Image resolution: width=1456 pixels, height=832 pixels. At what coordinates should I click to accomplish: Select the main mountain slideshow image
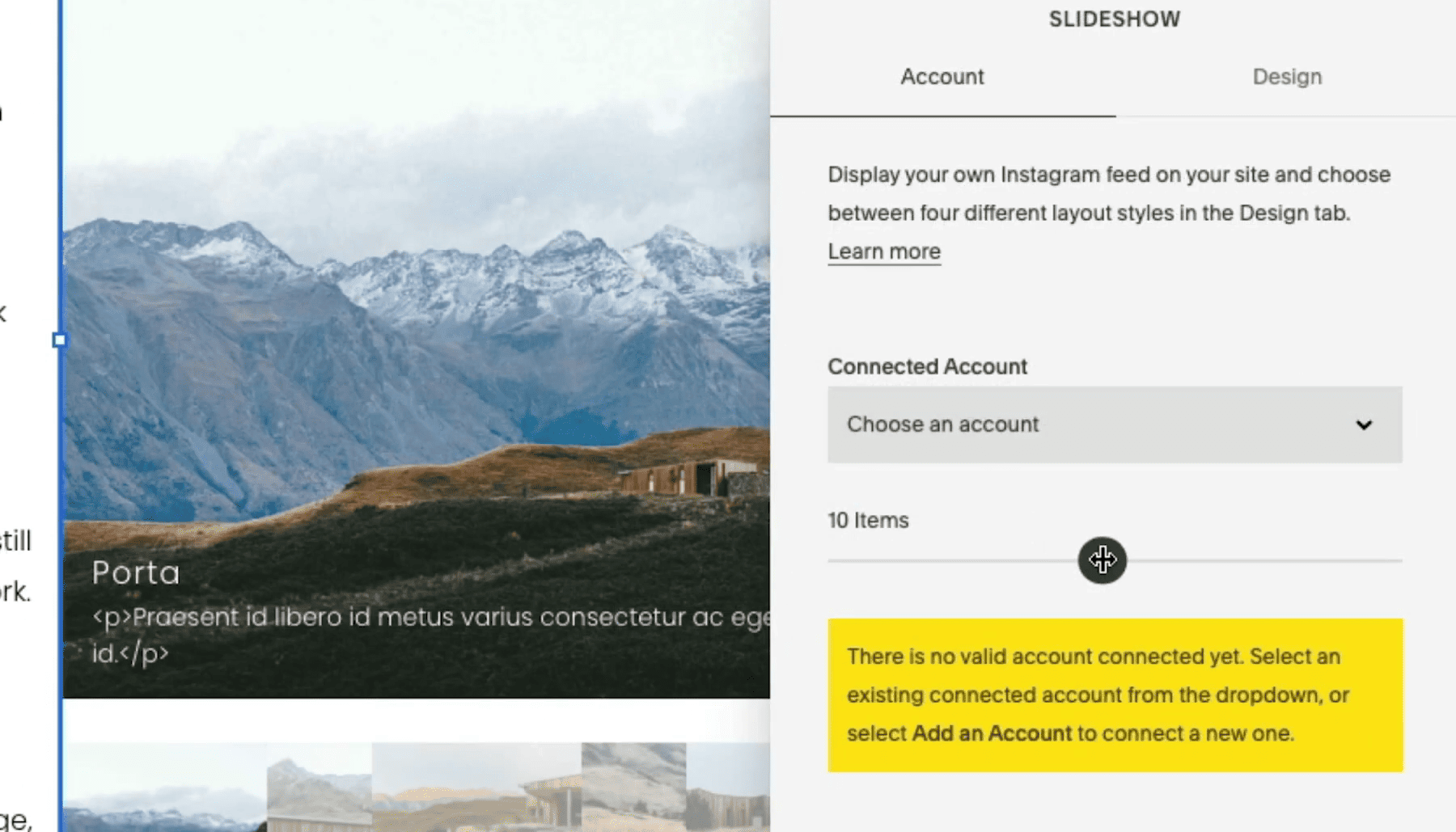tap(417, 348)
